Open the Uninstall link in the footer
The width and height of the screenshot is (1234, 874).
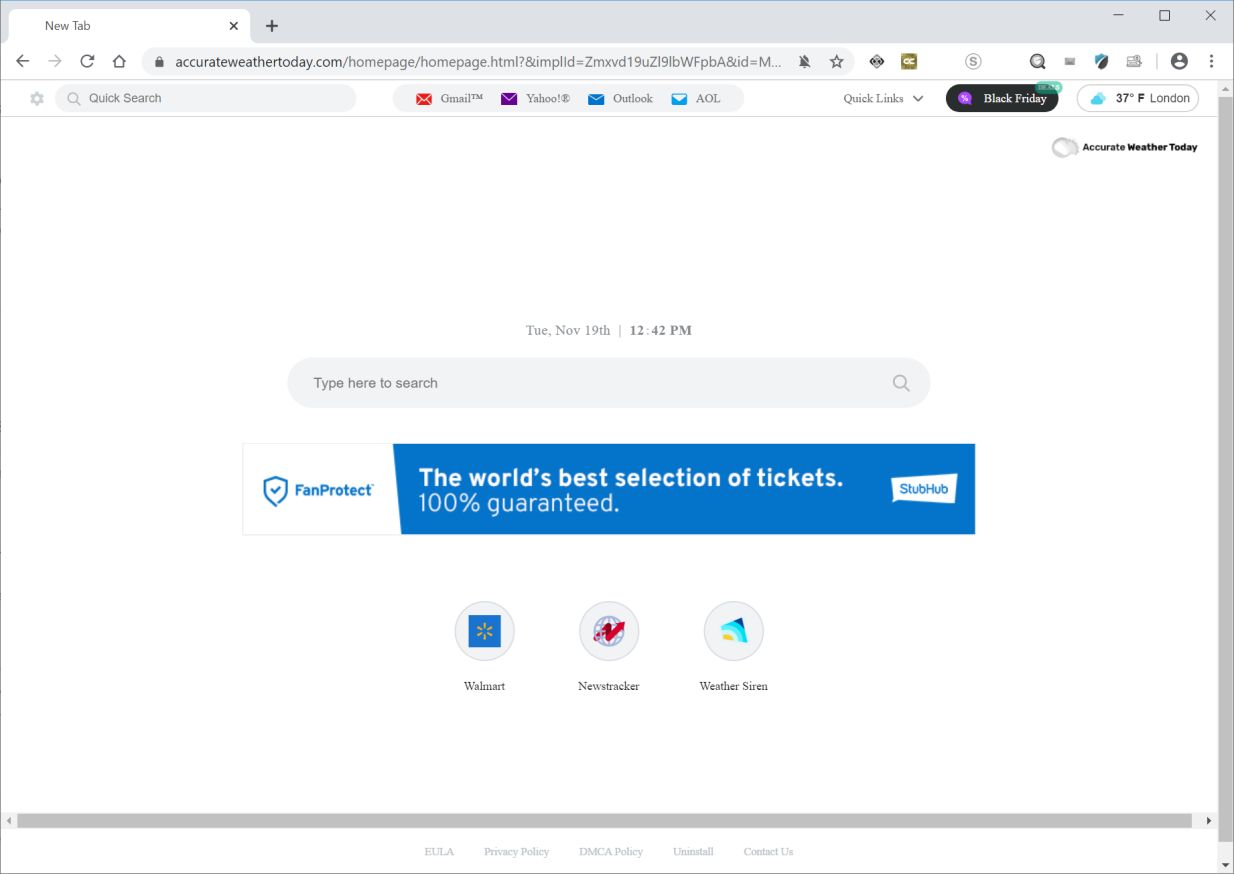693,851
